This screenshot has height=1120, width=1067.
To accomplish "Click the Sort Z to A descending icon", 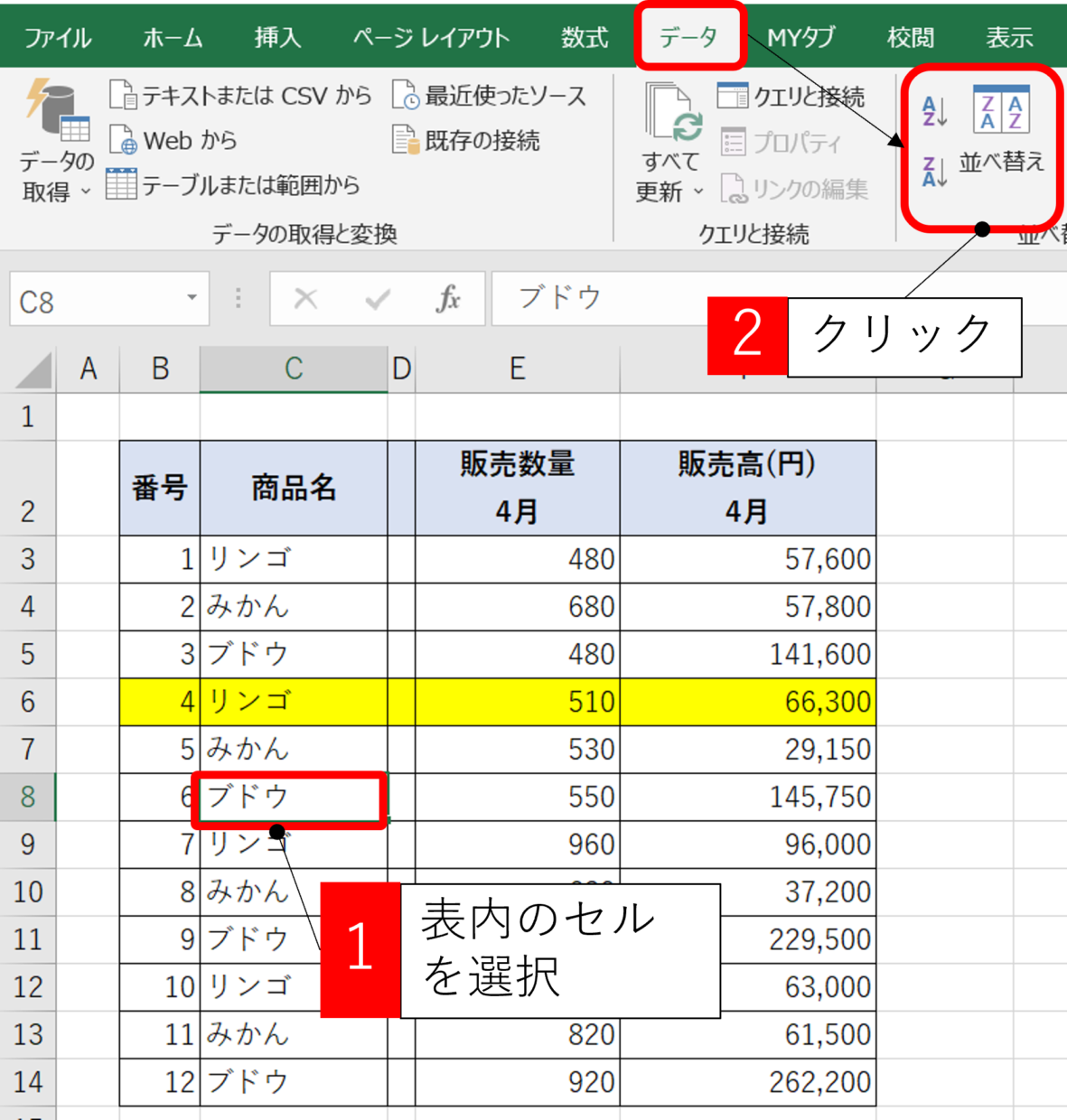I will (934, 171).
